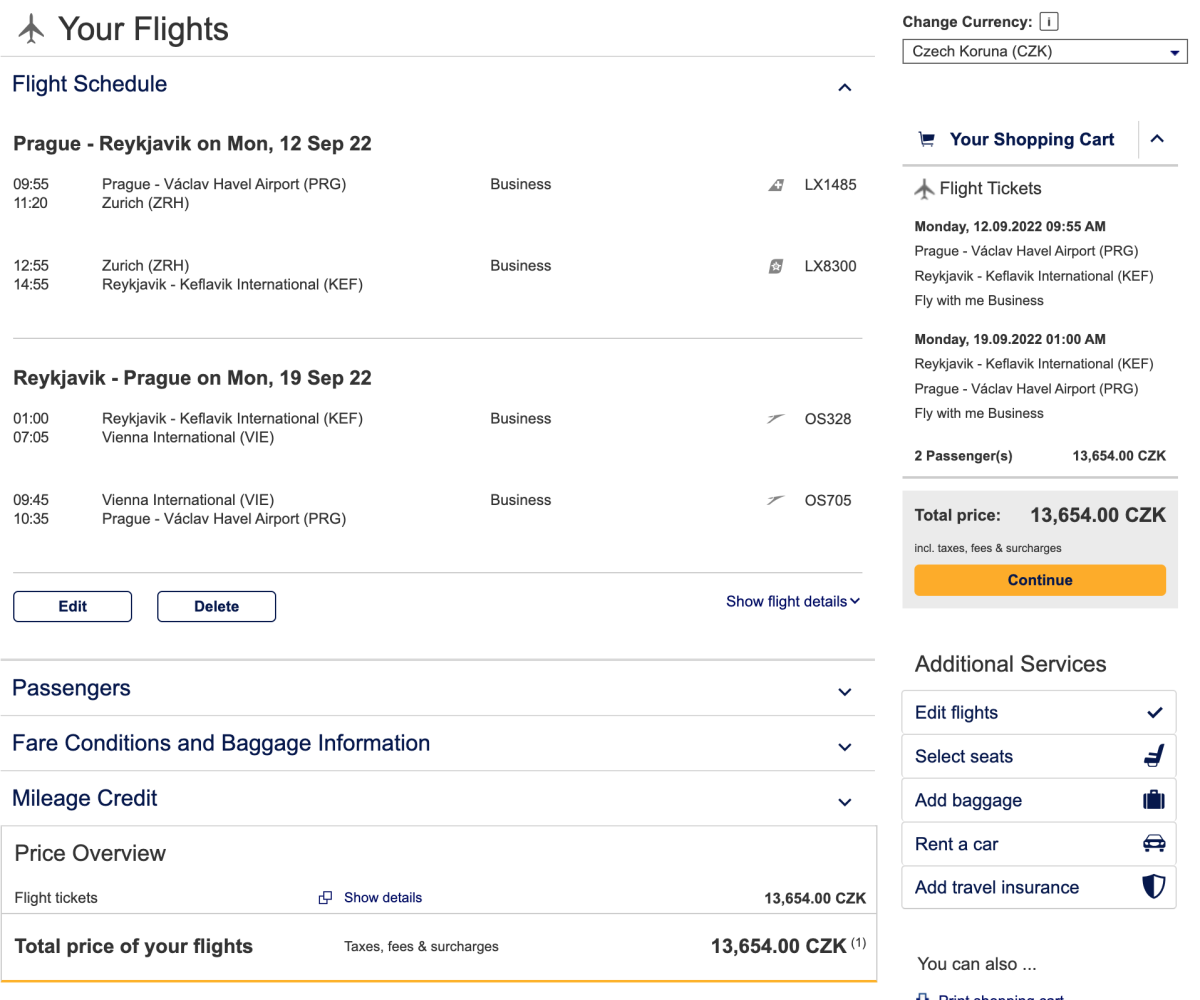The width and height of the screenshot is (1200, 1000).
Task: Click the Edit button under flights
Action: pos(72,606)
